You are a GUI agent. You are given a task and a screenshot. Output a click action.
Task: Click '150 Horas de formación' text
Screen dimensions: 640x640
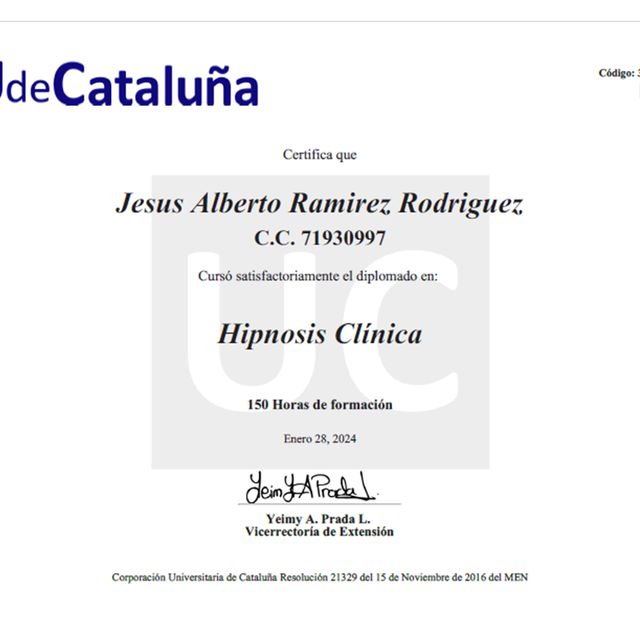tap(320, 404)
